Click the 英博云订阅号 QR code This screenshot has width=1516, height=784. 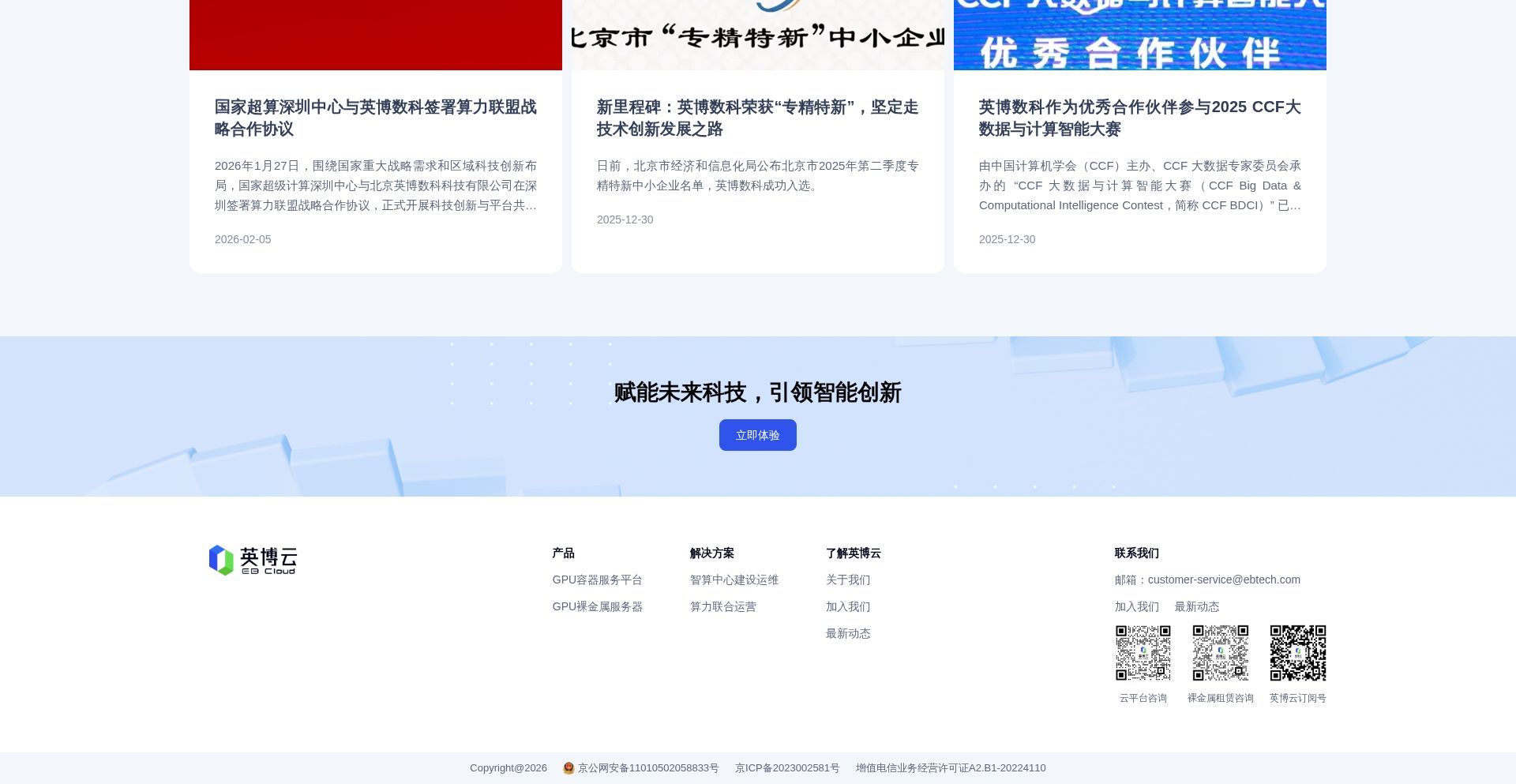point(1297,653)
